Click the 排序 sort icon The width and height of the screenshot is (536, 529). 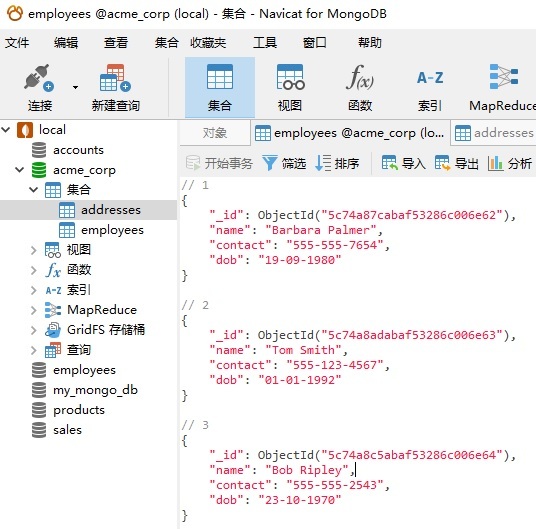323,163
